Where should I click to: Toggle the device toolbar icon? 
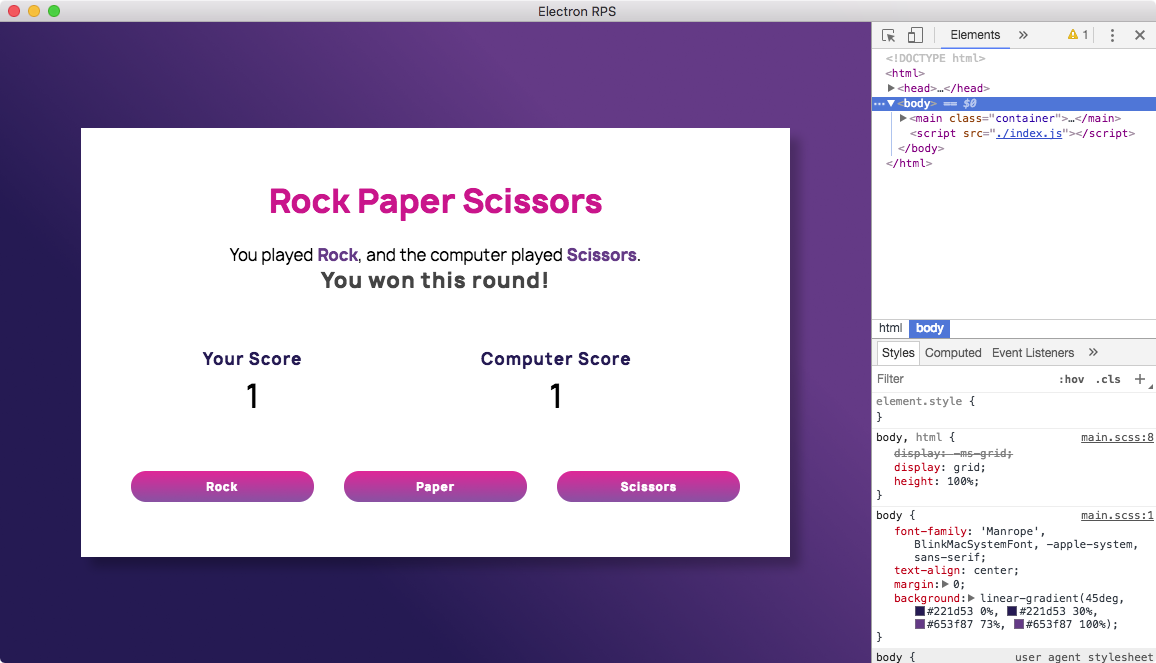tap(915, 35)
